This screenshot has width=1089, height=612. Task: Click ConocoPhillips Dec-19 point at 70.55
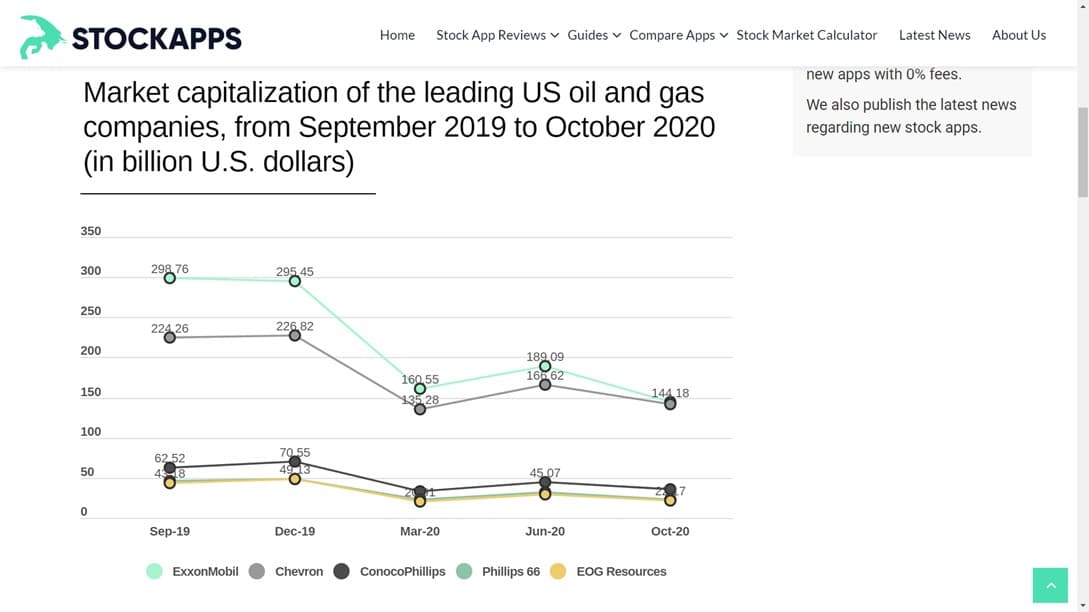click(295, 462)
